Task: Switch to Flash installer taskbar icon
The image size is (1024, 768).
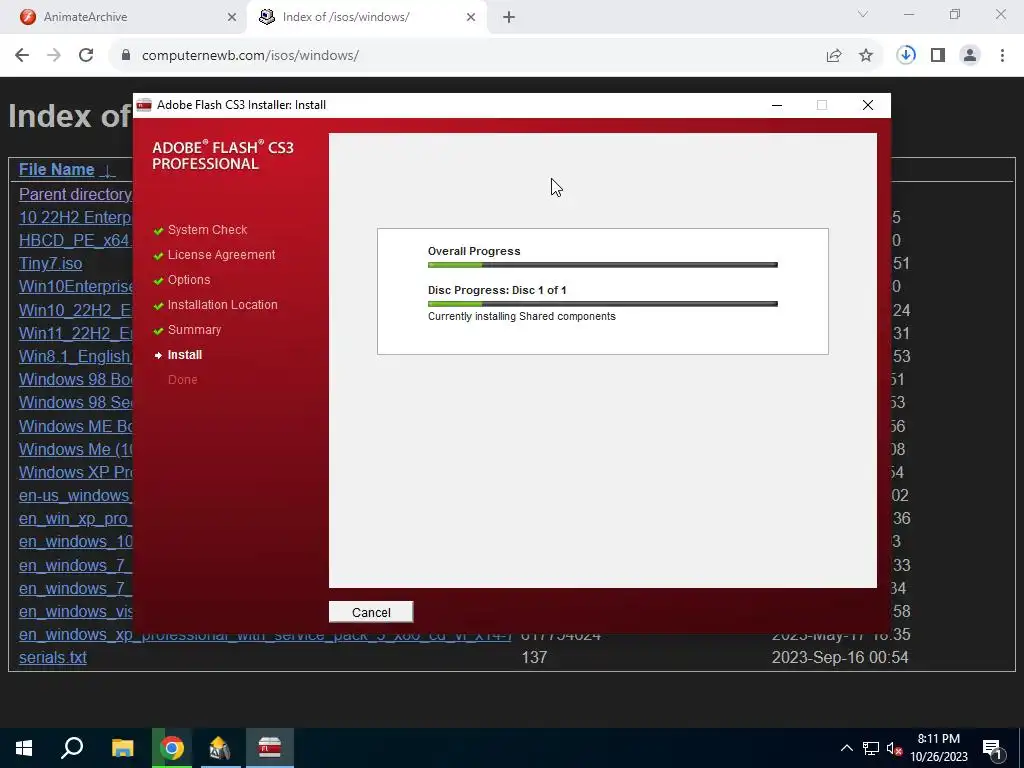Action: [x=270, y=748]
